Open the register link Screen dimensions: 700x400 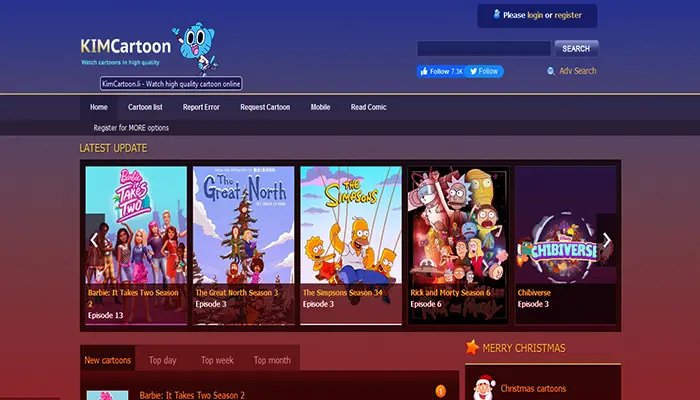click(x=568, y=15)
